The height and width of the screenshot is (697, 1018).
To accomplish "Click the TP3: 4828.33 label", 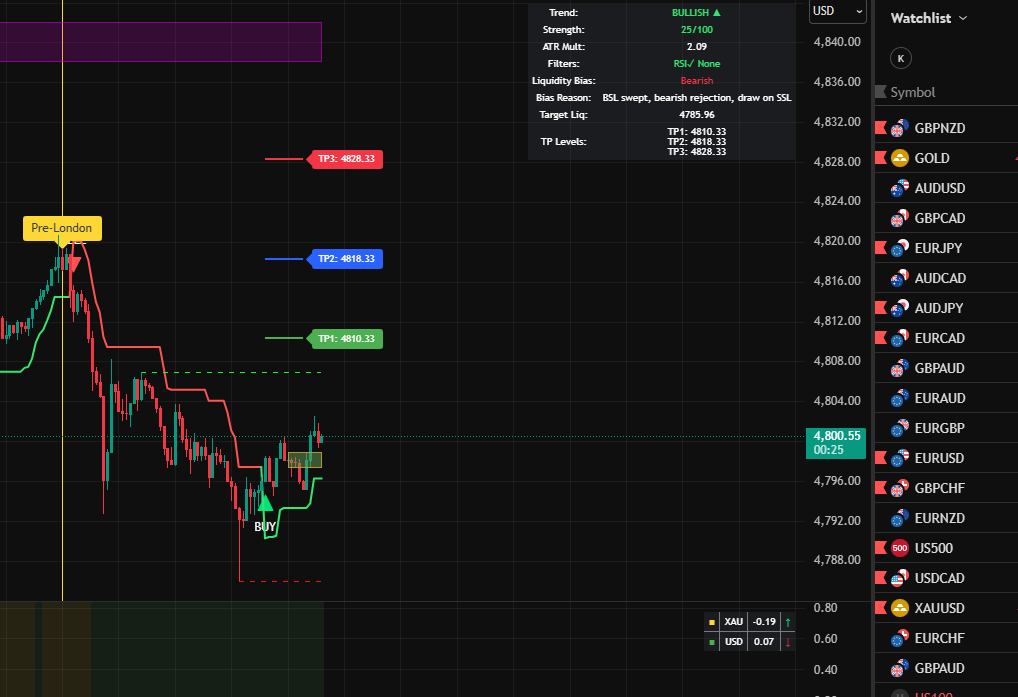I will point(346,159).
